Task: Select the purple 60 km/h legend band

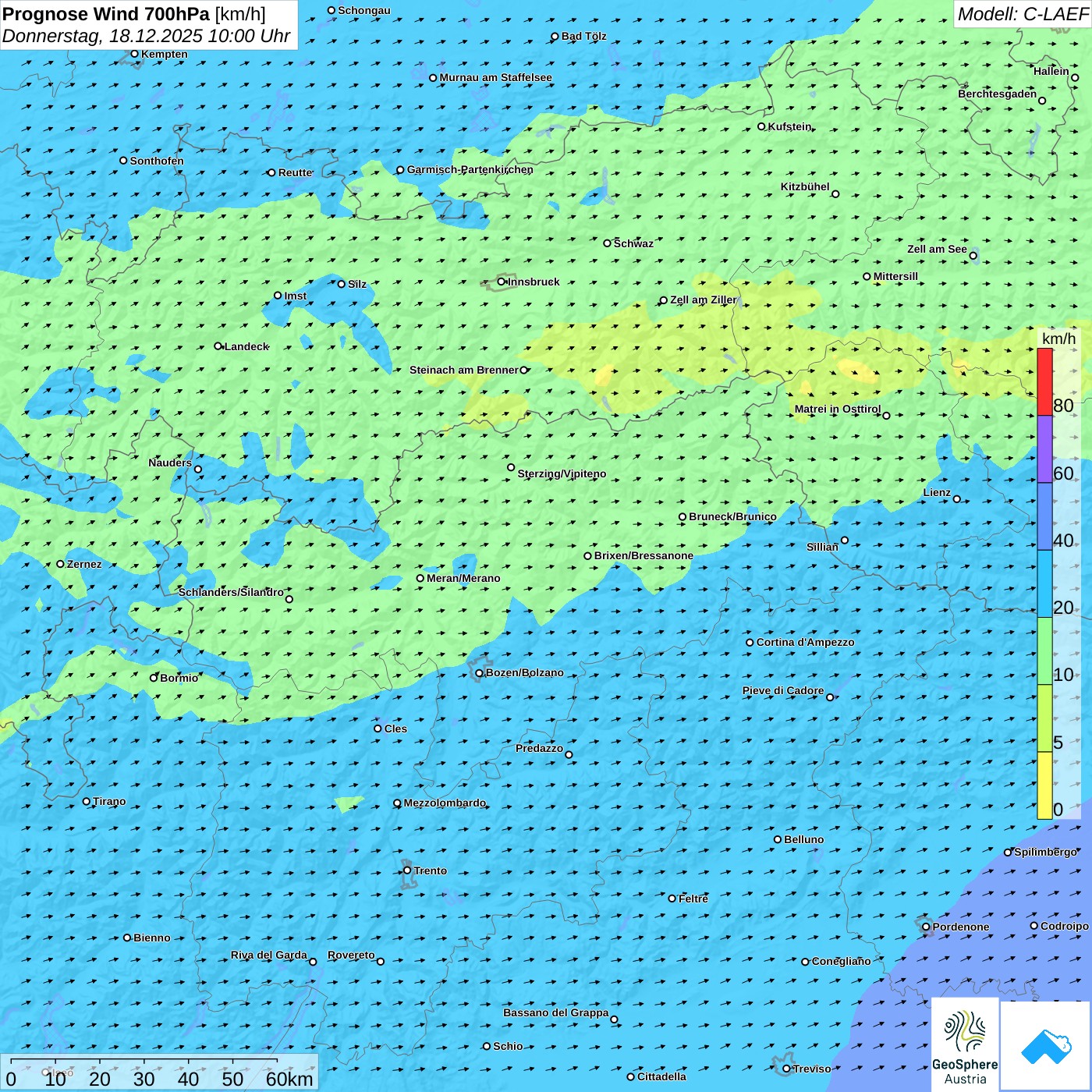Action: coord(1044,448)
